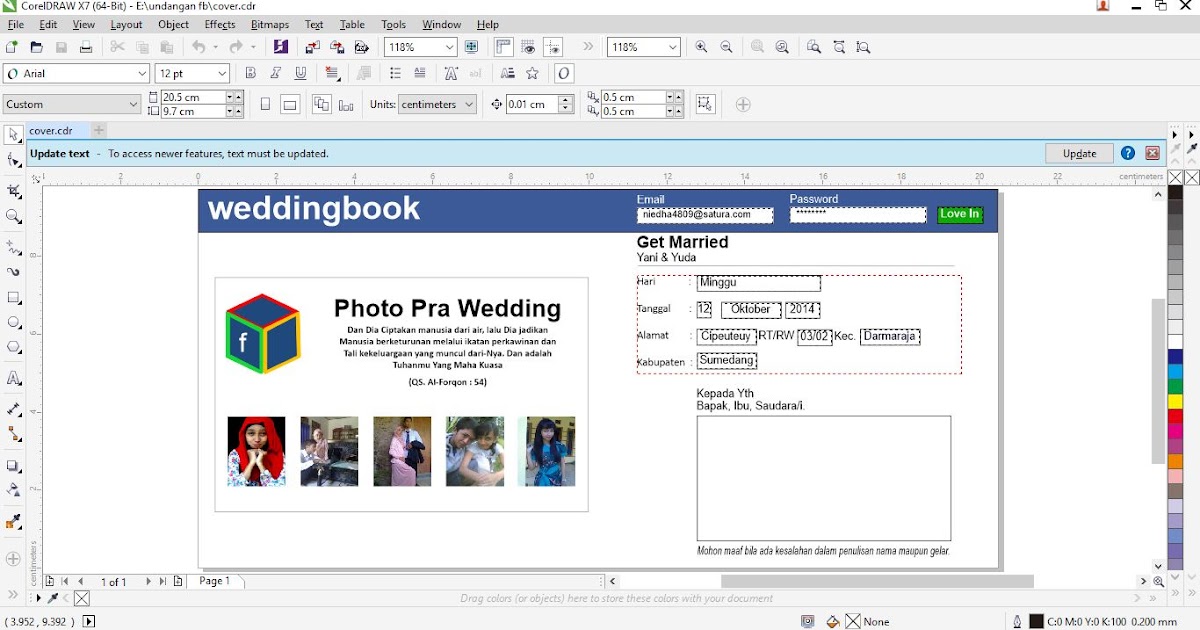
Task: Click the Publish to PDF icon
Action: pos(361,47)
